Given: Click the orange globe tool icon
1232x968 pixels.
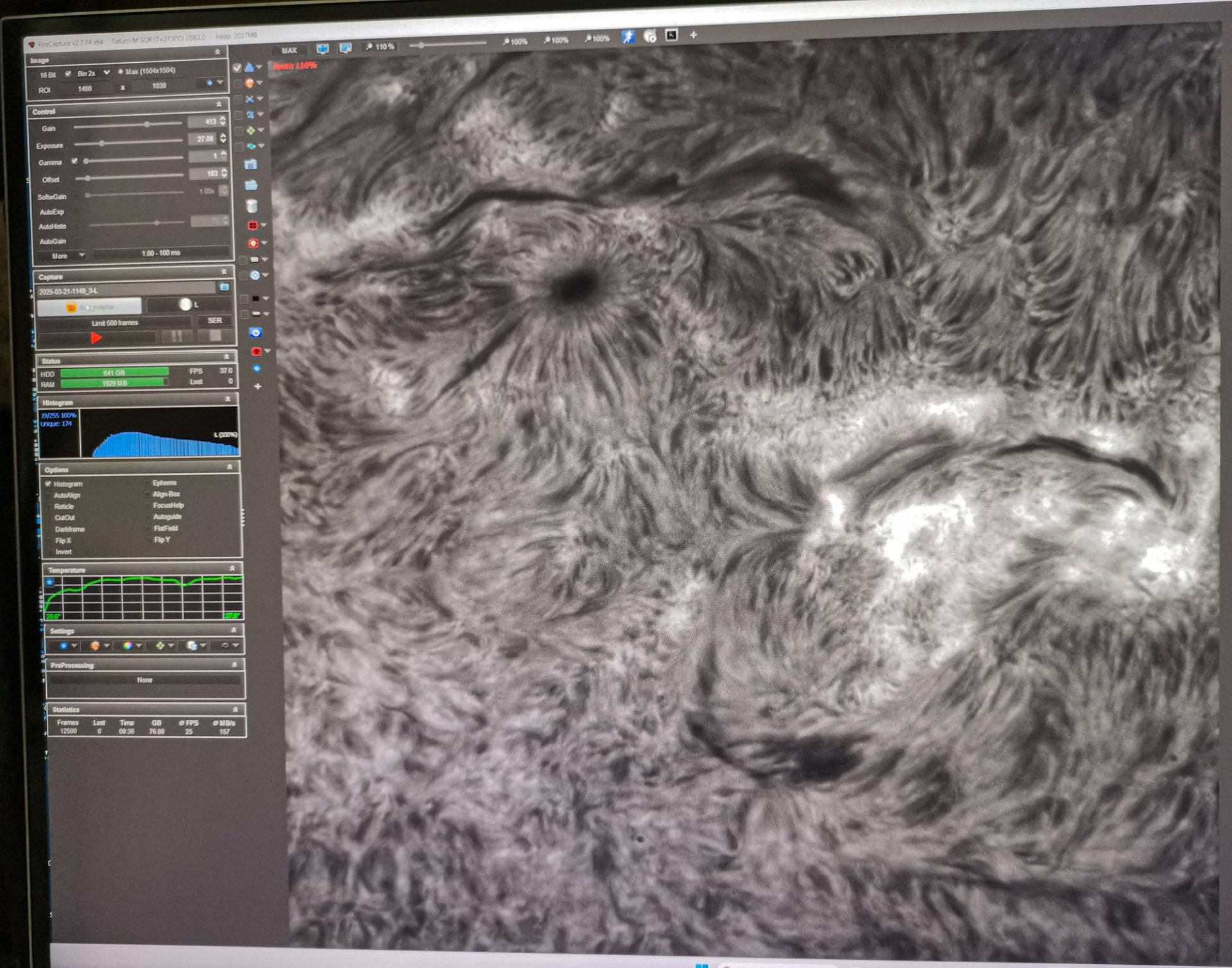Looking at the screenshot, I should tap(250, 83).
